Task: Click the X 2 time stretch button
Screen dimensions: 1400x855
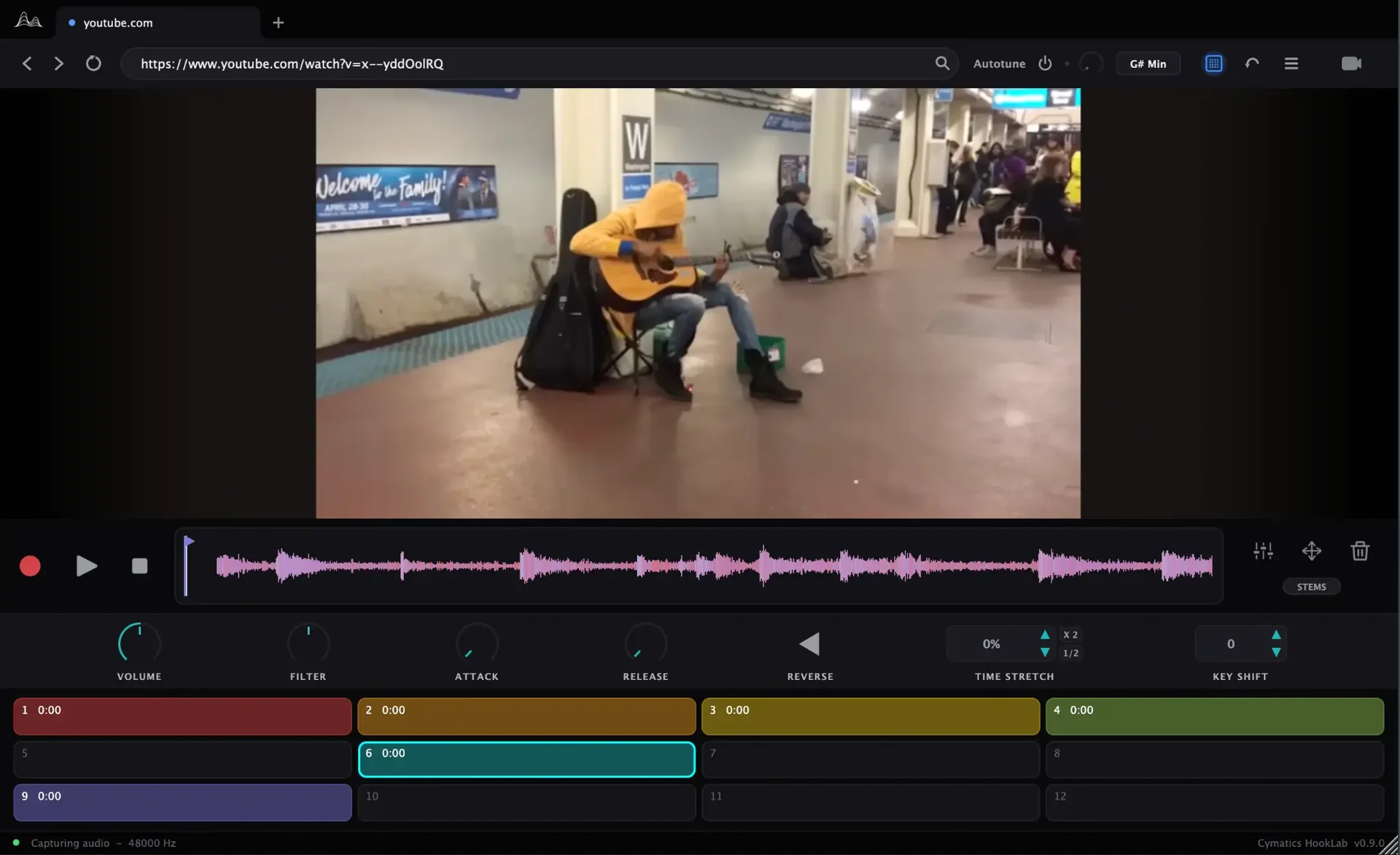Action: click(1070, 635)
